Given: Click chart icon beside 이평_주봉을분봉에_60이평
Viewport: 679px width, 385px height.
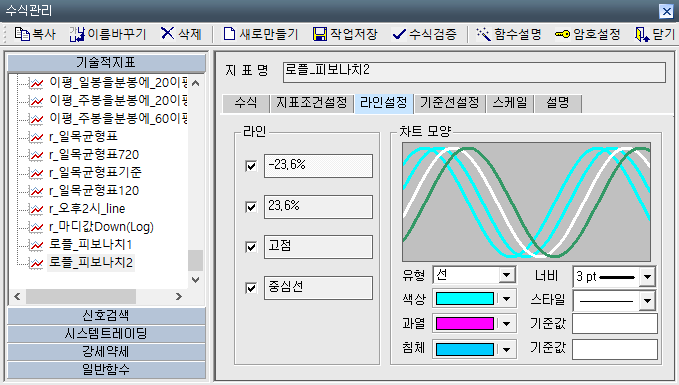Looking at the screenshot, I should point(37,119).
